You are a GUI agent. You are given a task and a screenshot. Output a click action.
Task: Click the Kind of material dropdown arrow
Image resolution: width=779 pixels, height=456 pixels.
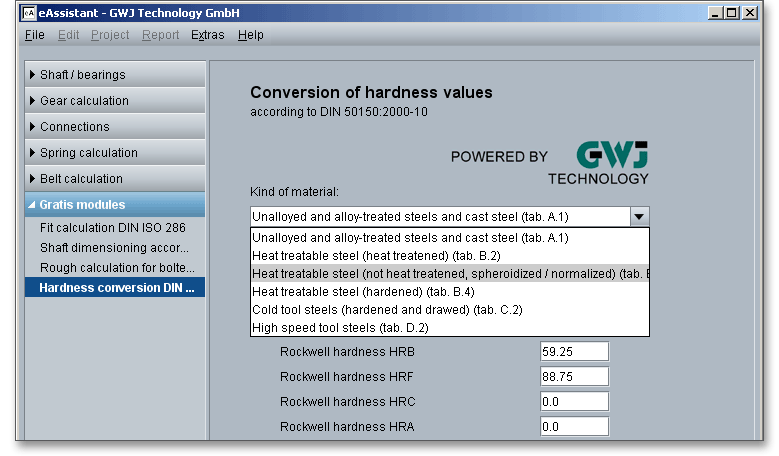tap(639, 216)
